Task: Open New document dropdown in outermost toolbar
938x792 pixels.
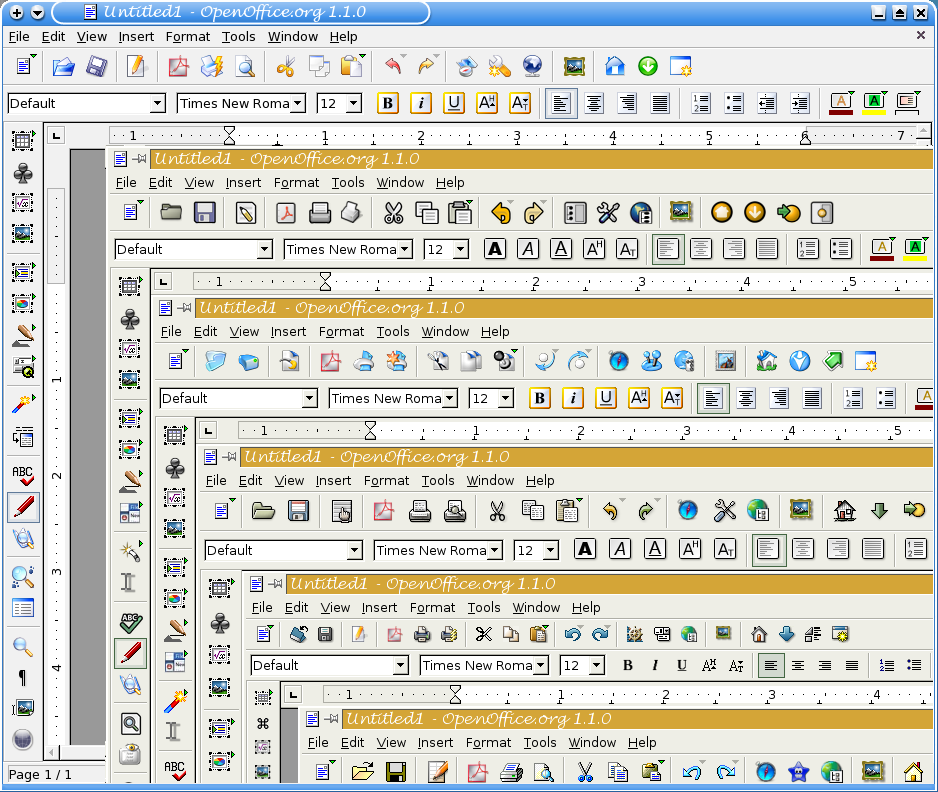Action: [34, 56]
